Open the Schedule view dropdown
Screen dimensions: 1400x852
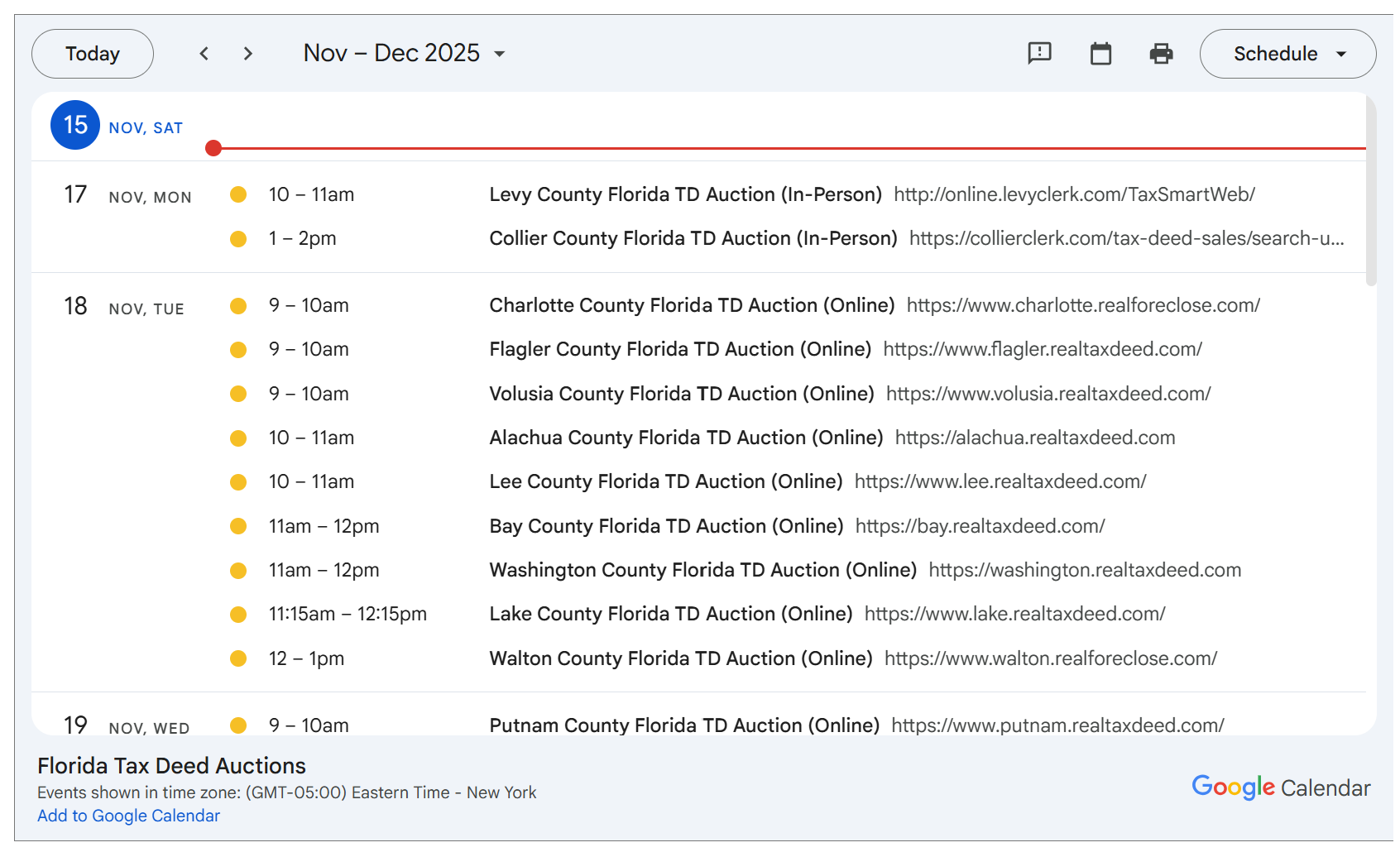(1287, 54)
